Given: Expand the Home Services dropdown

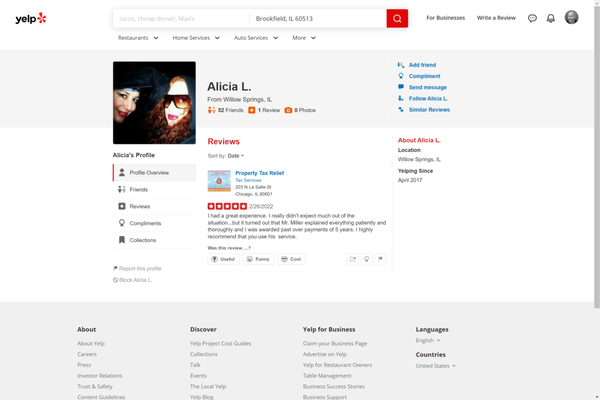Looking at the screenshot, I should pos(196,38).
